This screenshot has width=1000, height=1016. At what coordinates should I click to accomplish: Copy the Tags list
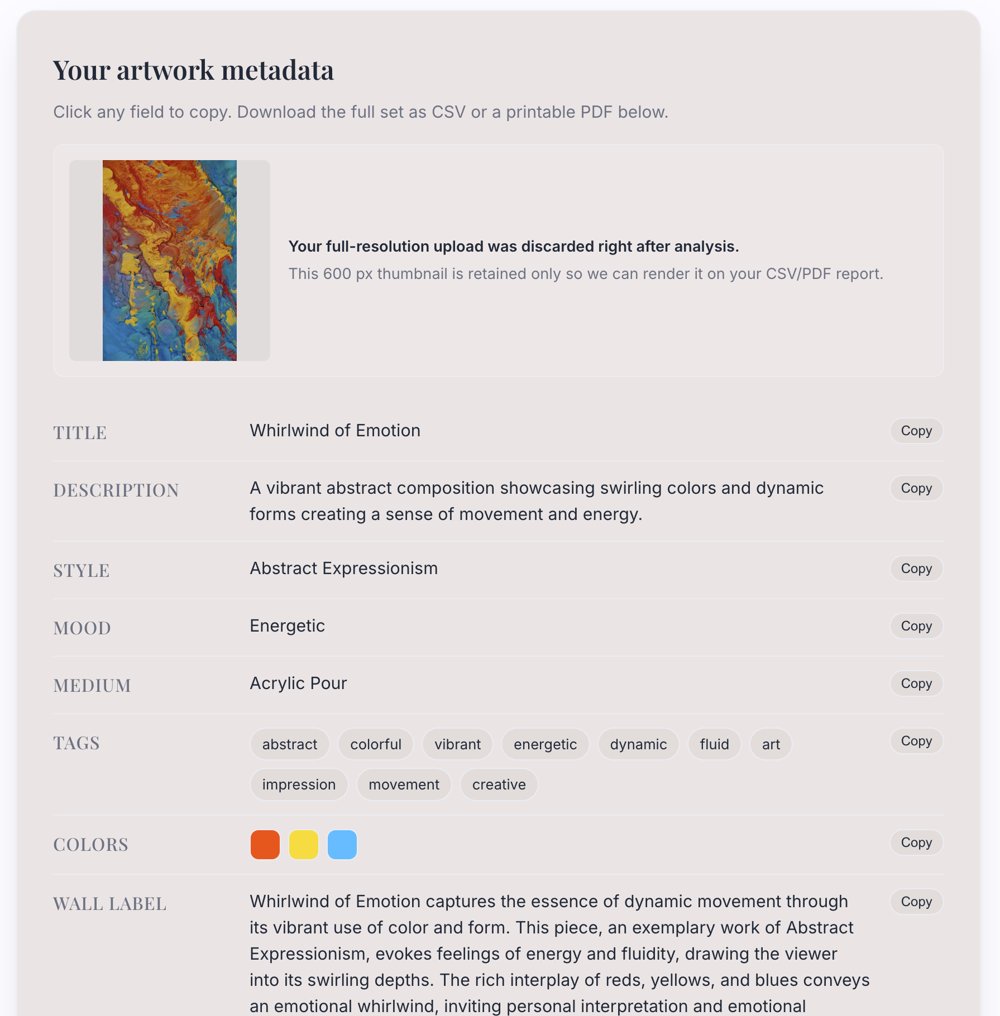(916, 741)
